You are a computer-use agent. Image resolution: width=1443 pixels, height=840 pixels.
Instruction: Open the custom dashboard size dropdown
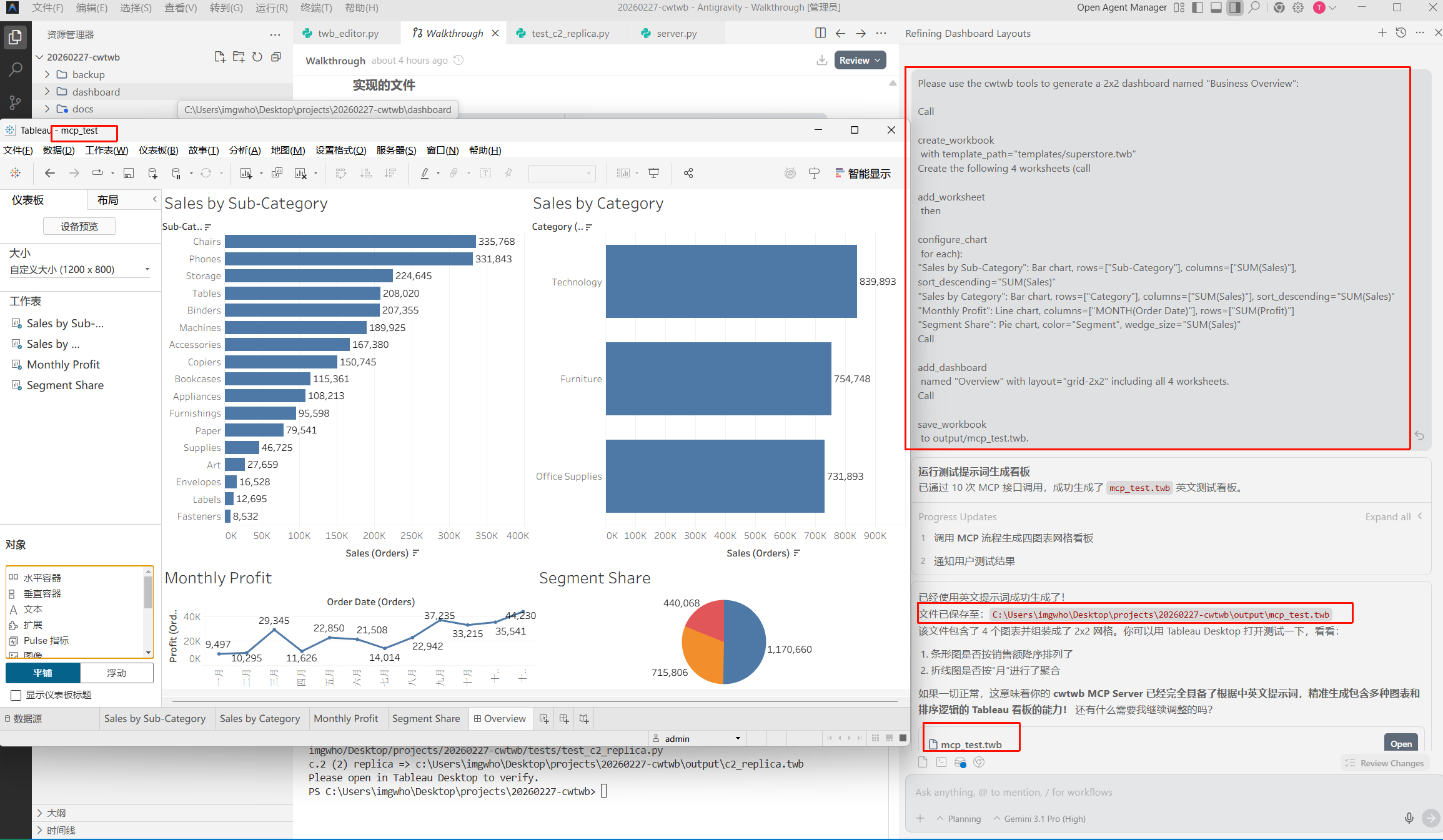(147, 269)
